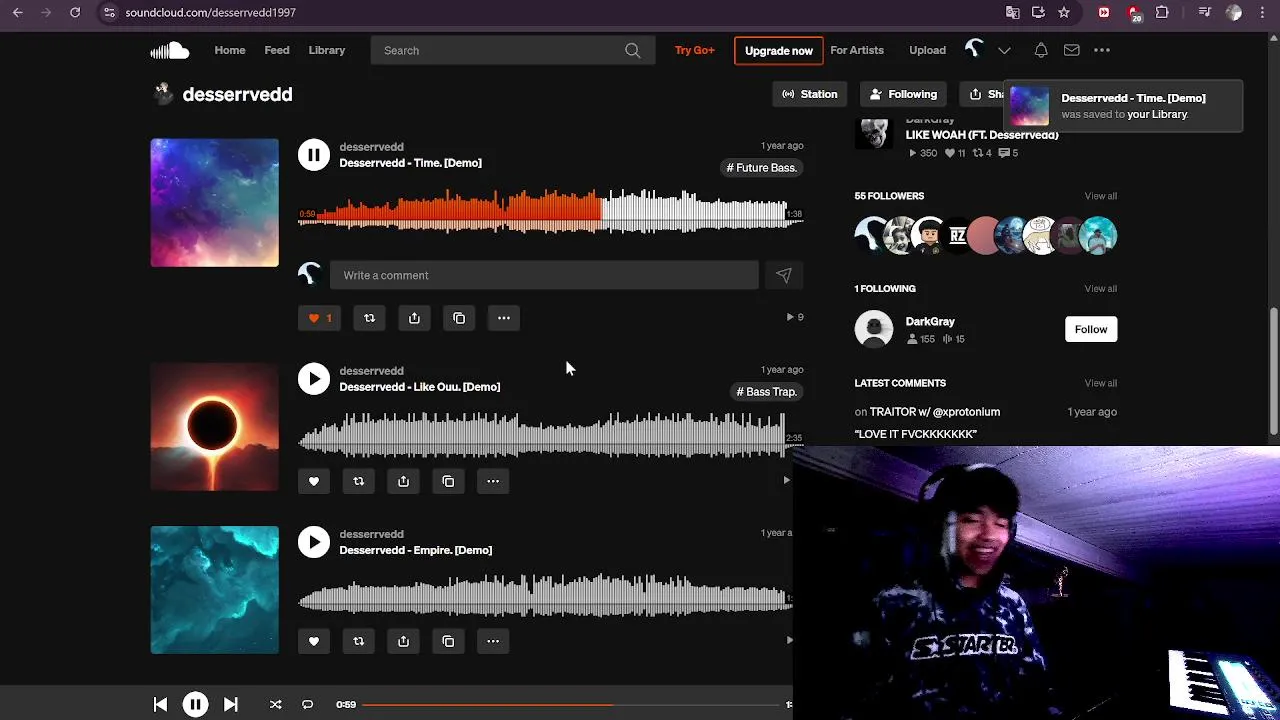Viewport: 1280px width, 720px height.
Task: Open the Empire. [Demo] track title
Action: pos(415,550)
